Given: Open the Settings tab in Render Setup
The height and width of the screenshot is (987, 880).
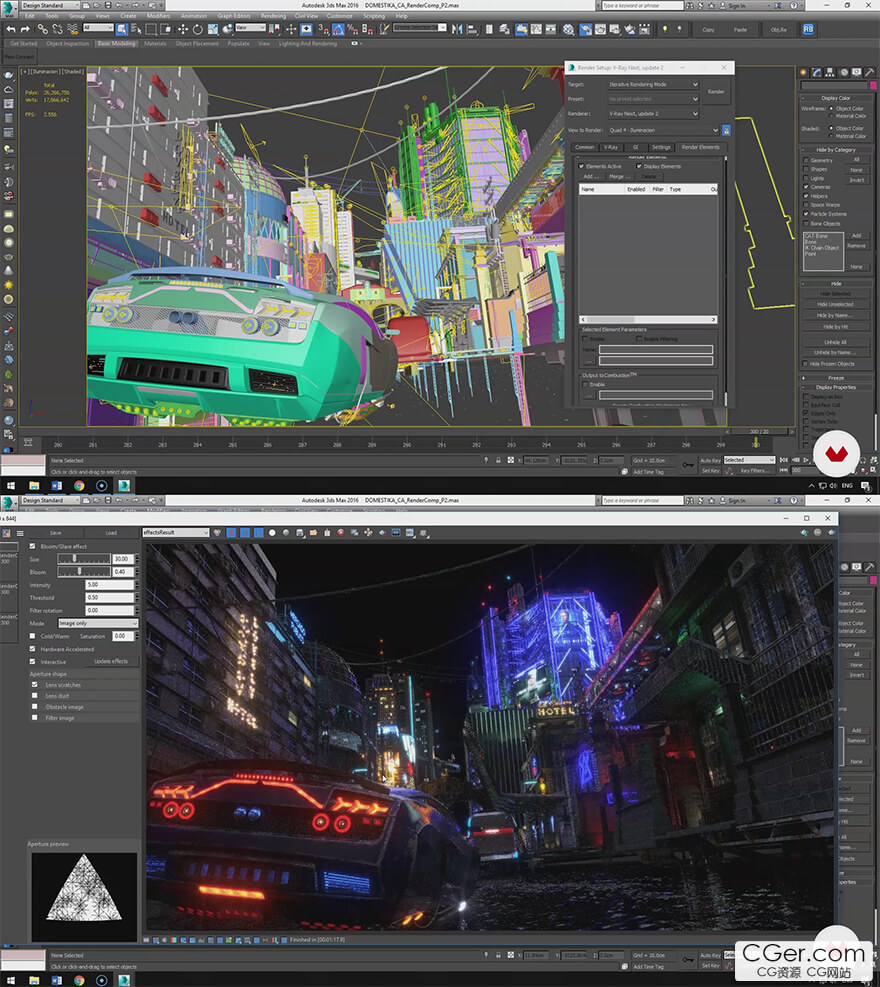Looking at the screenshot, I should [x=661, y=147].
